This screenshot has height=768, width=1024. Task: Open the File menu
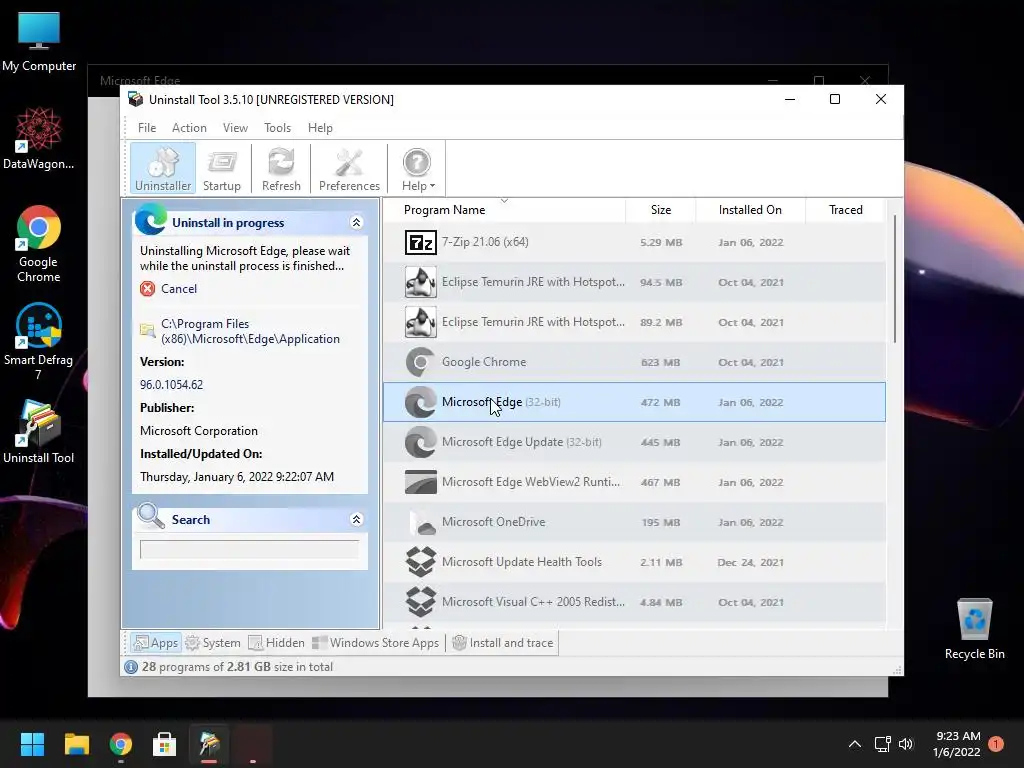147,128
